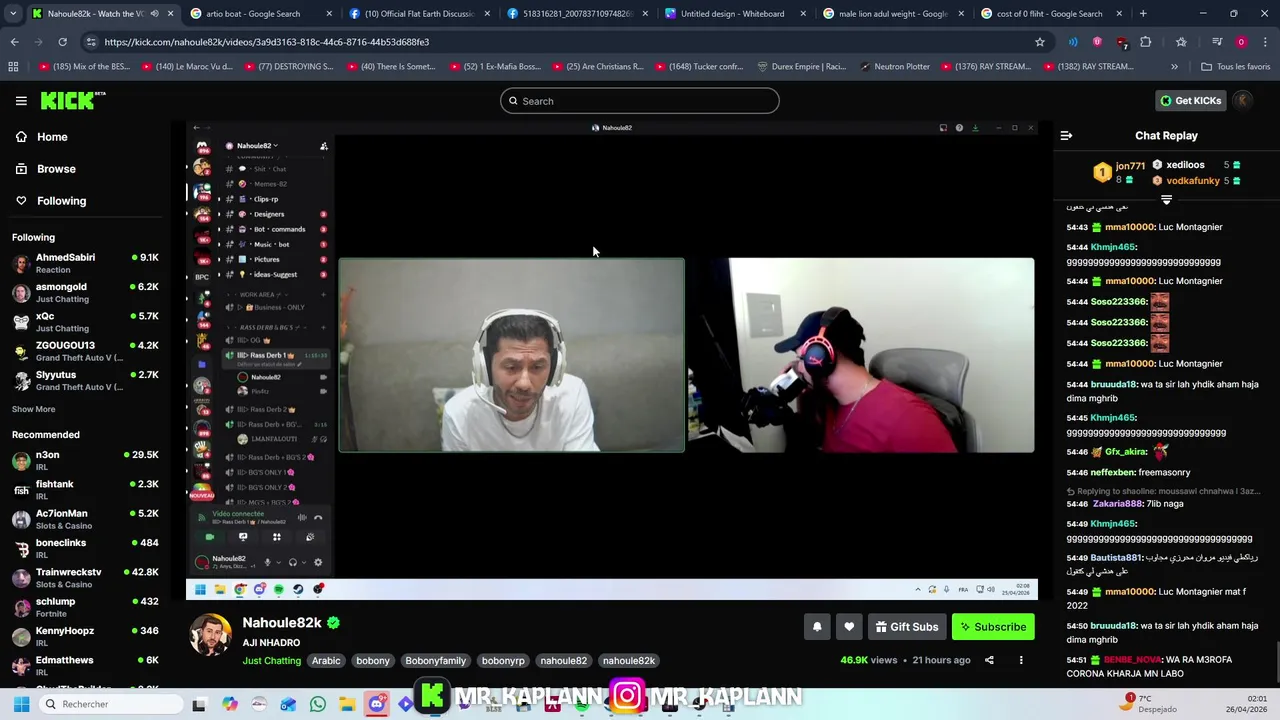Switch to Untitled design Whiteboard tab
The image size is (1280, 720).
click(x=734, y=14)
